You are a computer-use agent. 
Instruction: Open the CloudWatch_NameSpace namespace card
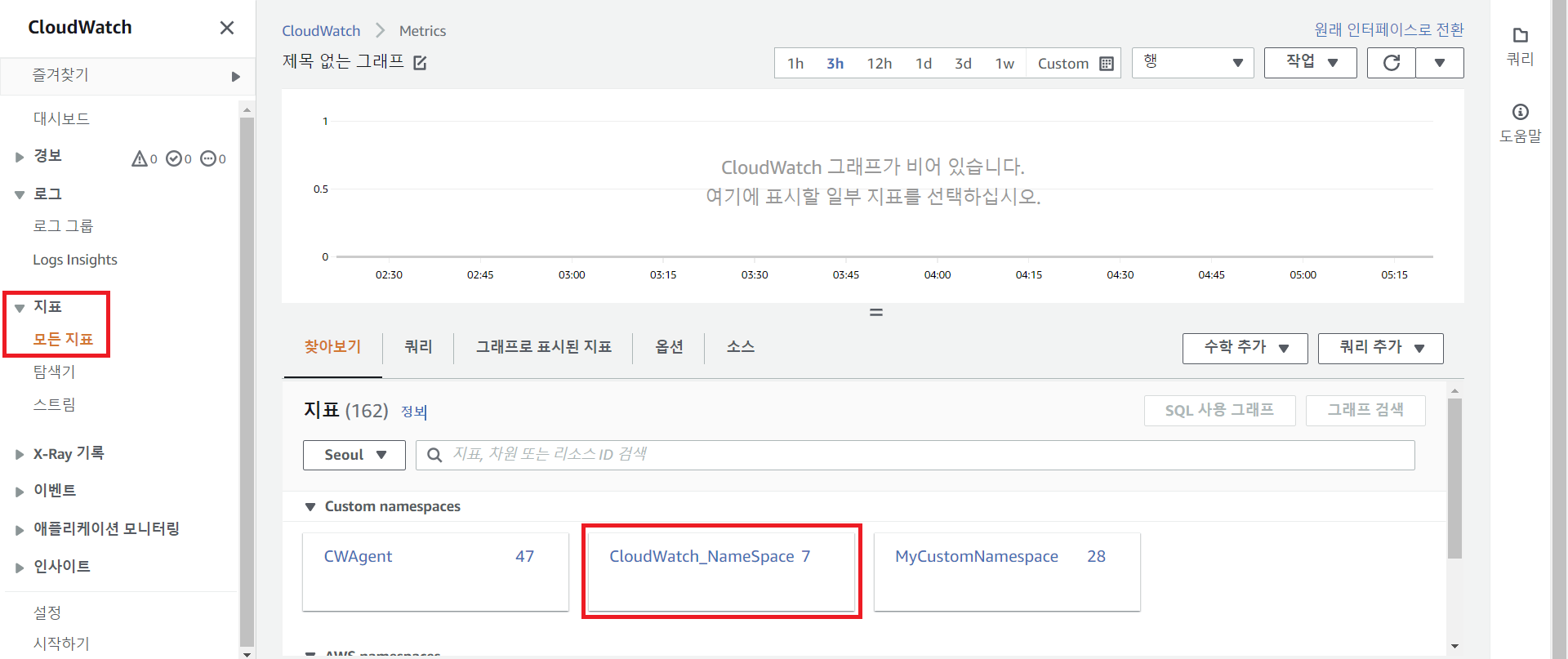[721, 572]
